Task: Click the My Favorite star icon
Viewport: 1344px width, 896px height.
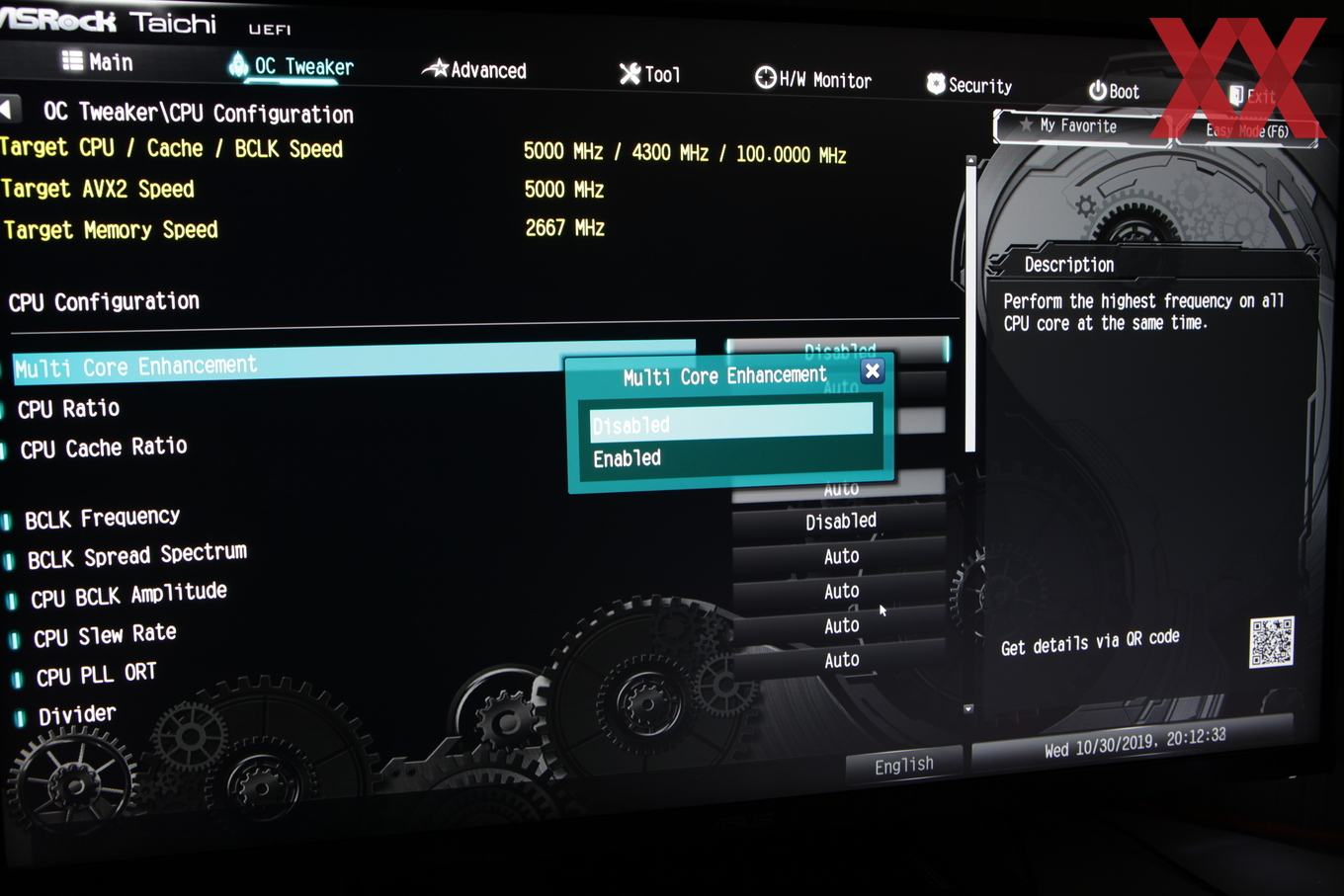Action: pos(1025,124)
